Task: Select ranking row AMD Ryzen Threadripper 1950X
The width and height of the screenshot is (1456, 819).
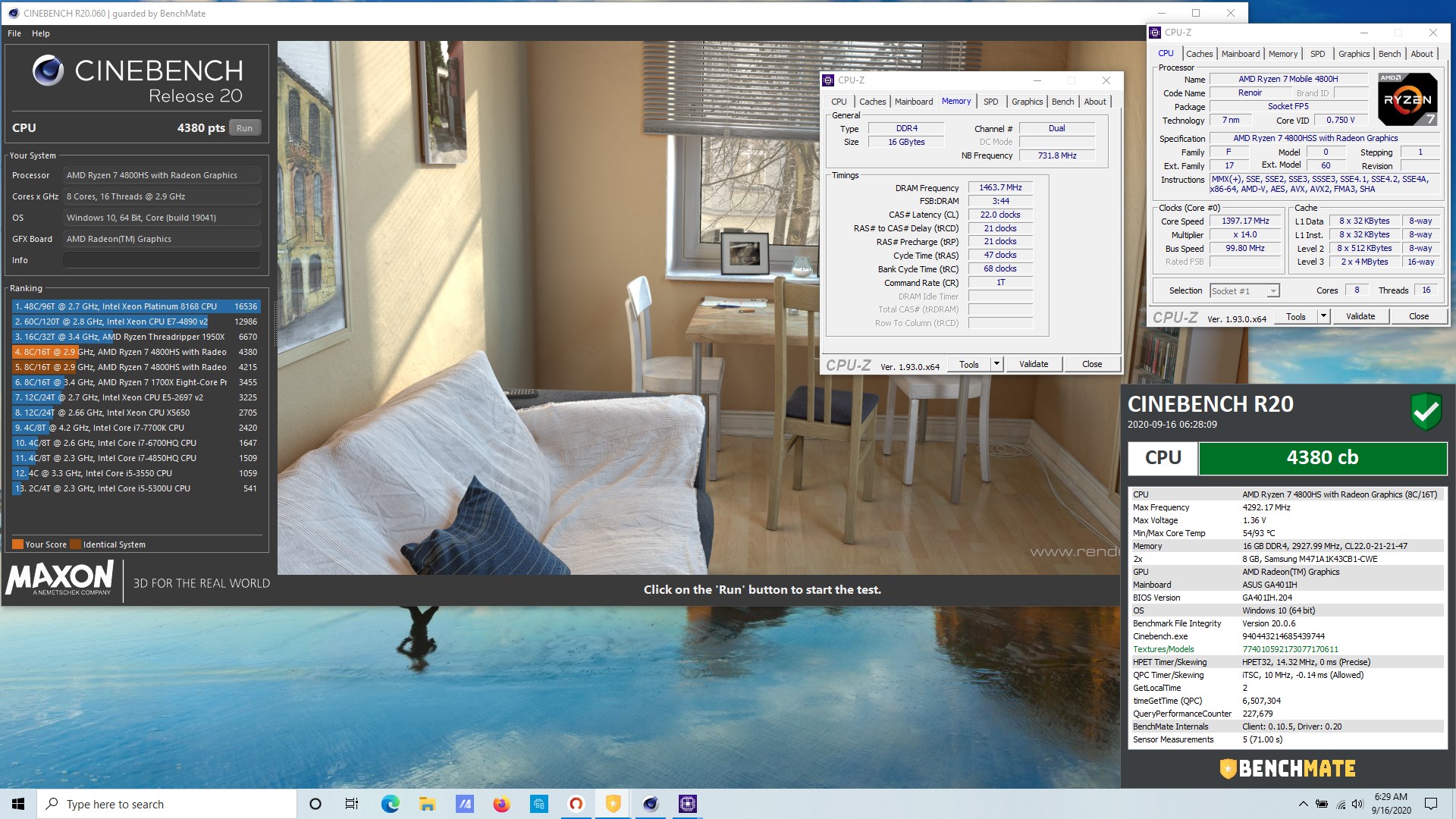Action: click(x=136, y=337)
